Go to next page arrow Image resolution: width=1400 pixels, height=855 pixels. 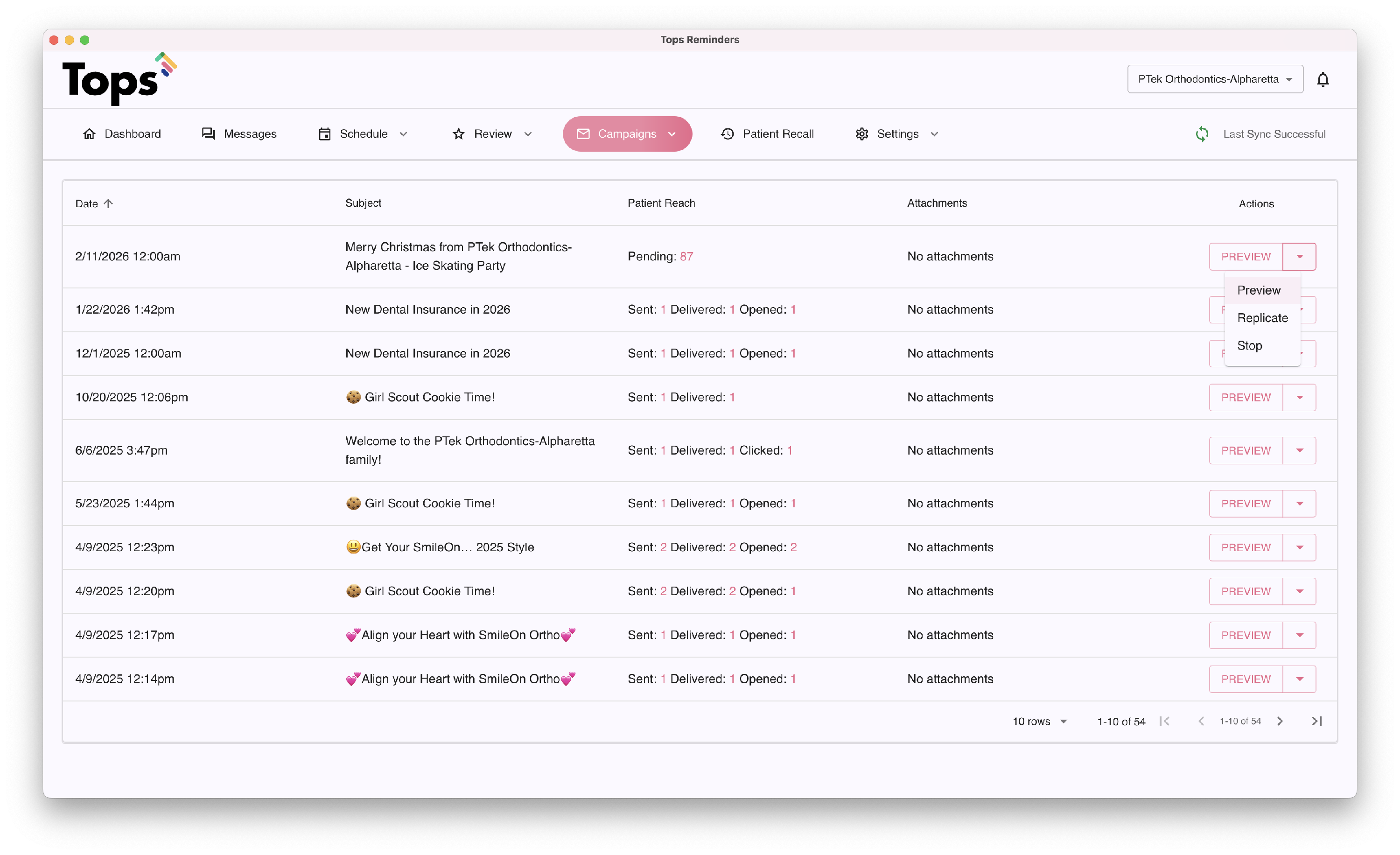click(1280, 721)
